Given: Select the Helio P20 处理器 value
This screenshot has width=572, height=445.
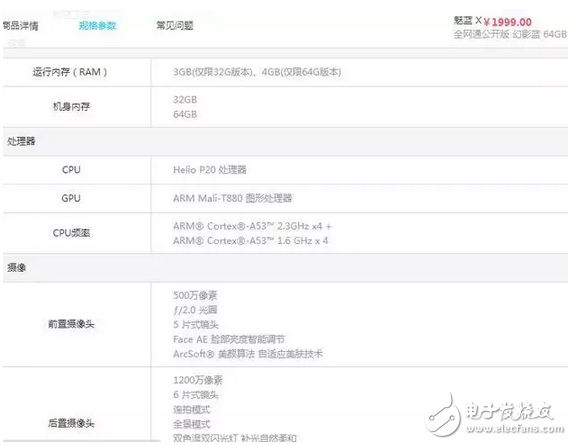Looking at the screenshot, I should coord(210,170).
